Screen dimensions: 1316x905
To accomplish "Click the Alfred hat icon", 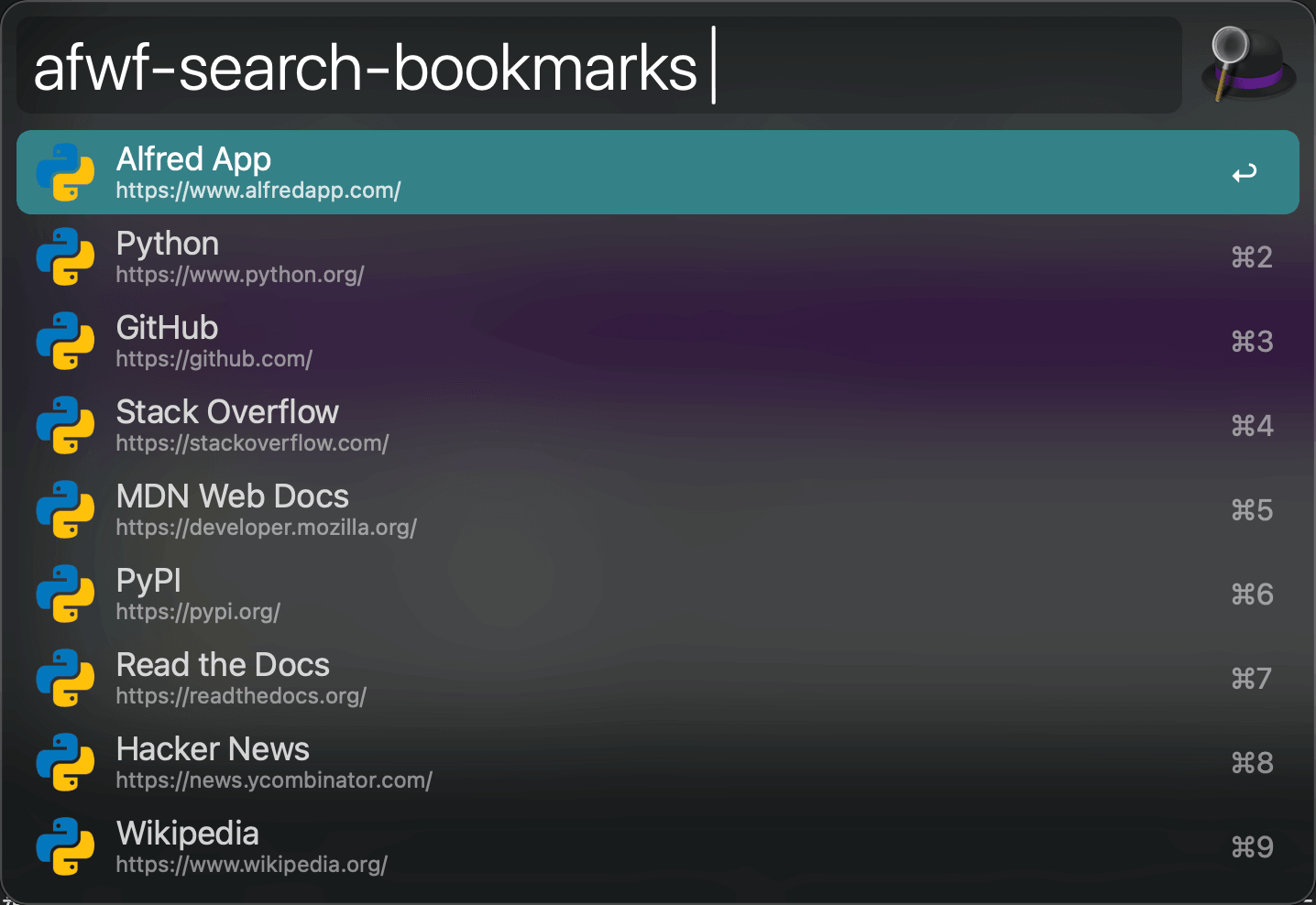I will 1248,64.
